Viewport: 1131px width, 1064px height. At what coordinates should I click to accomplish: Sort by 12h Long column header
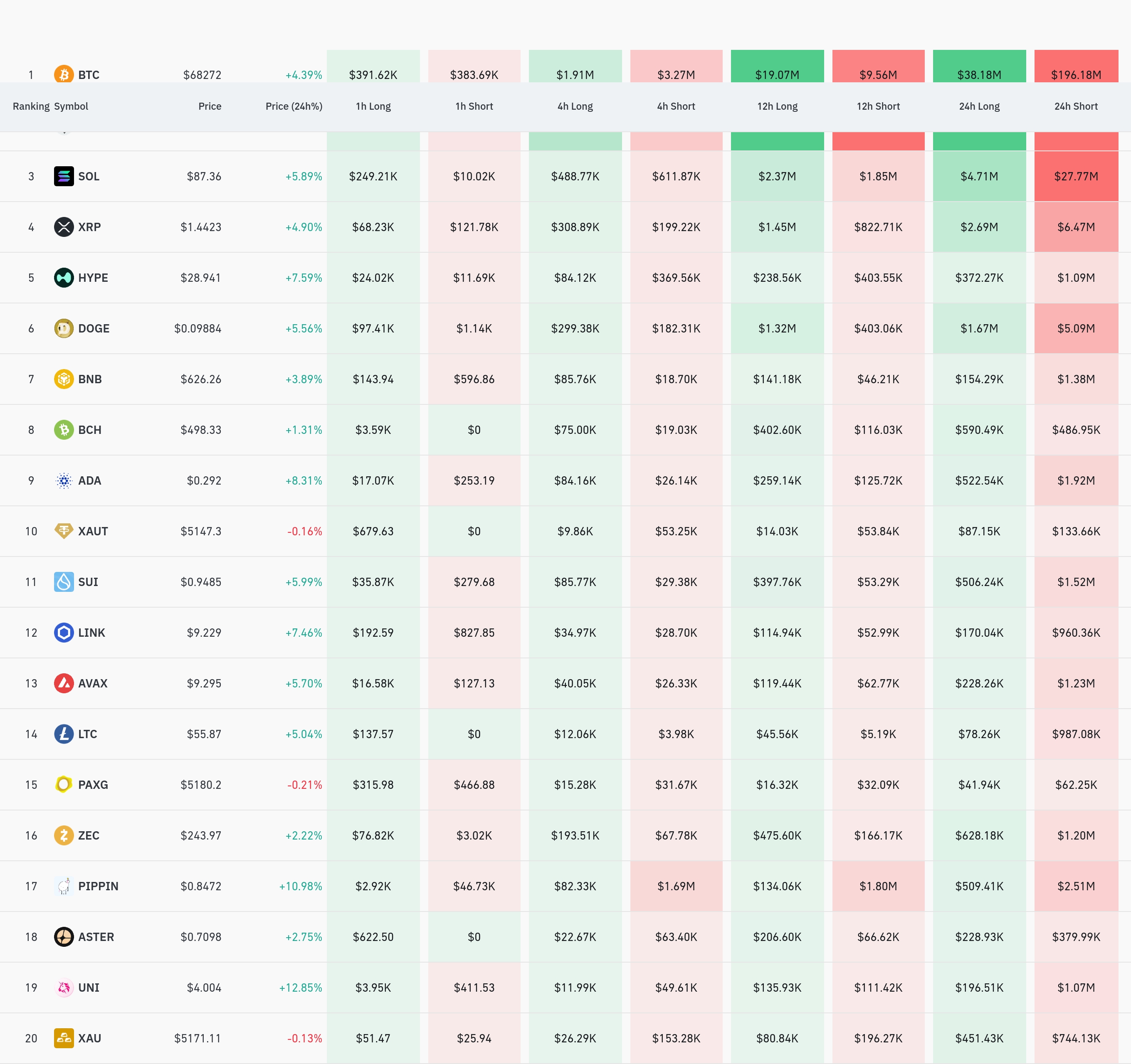(x=777, y=106)
